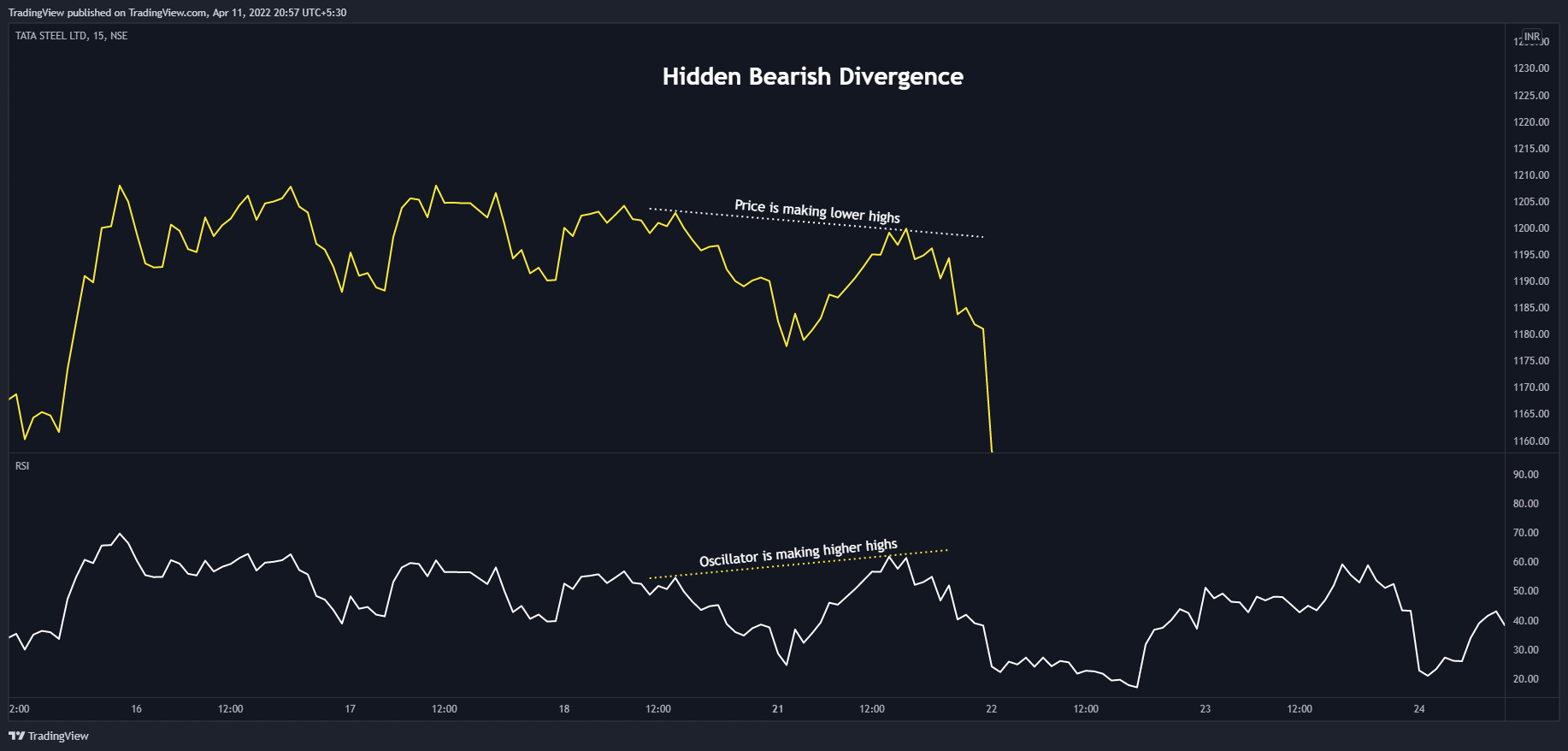Click the date label 18 on time axis
The image size is (1568, 751).
point(564,709)
